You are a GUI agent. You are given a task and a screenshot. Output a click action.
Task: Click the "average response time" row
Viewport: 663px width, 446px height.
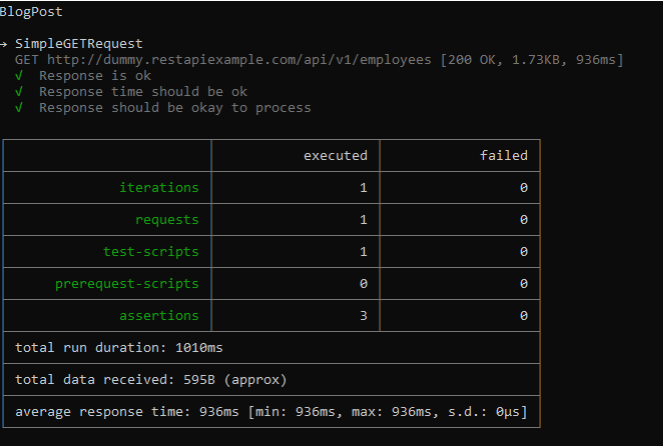(x=270, y=412)
